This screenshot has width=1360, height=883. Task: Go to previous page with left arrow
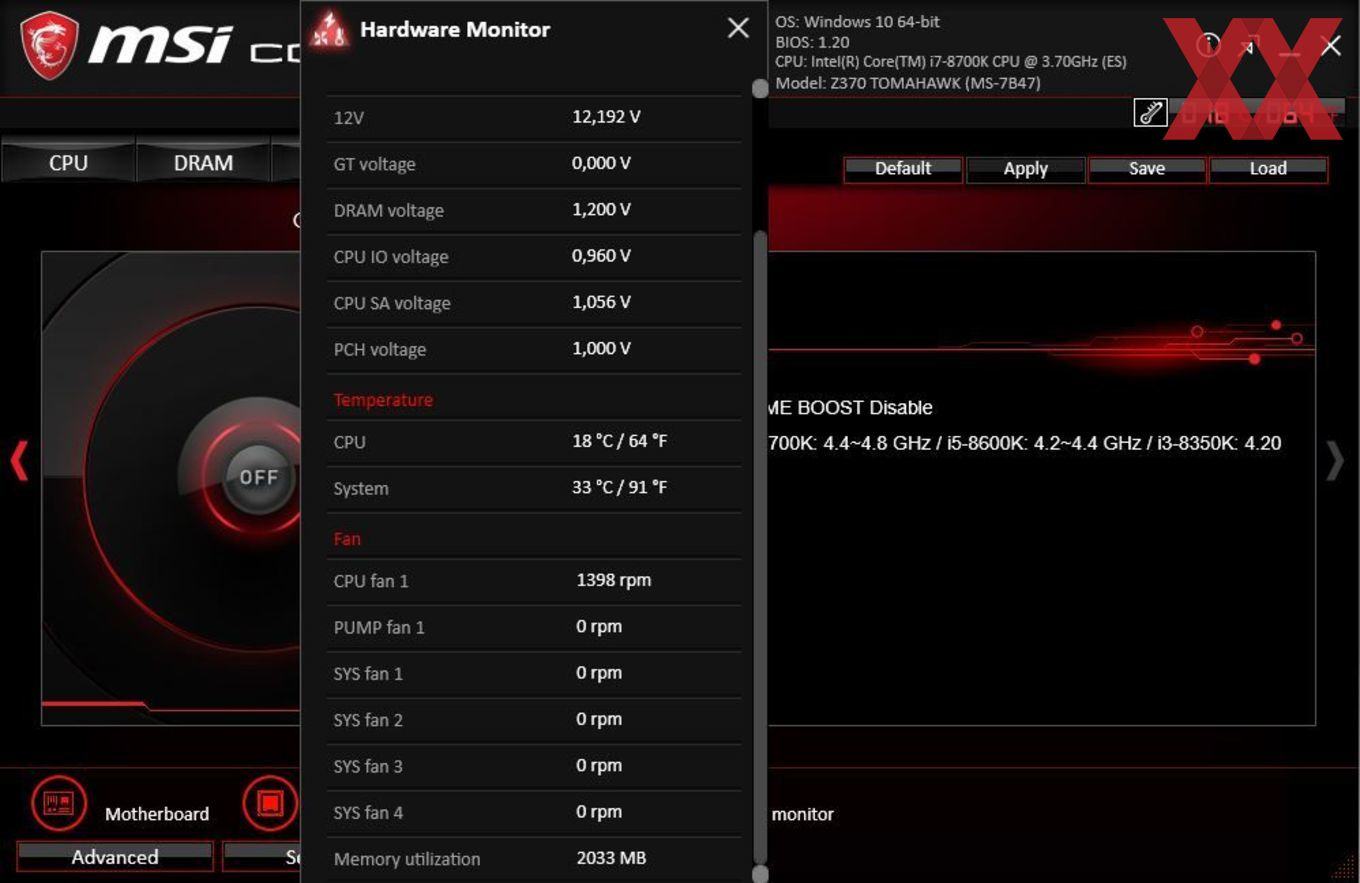pos(19,461)
